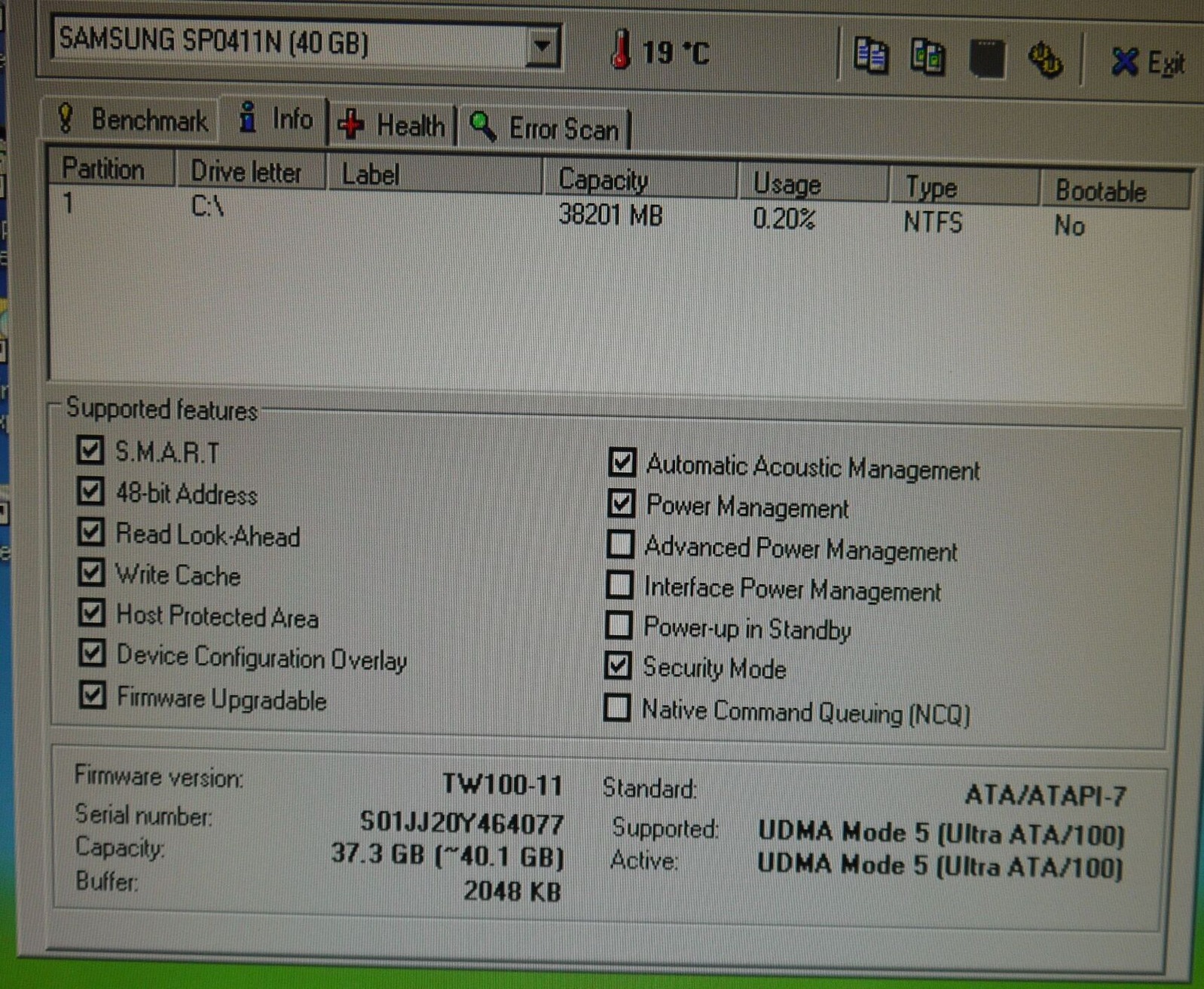The height and width of the screenshot is (989, 1204).
Task: Click the Label column header
Action: click(x=435, y=176)
